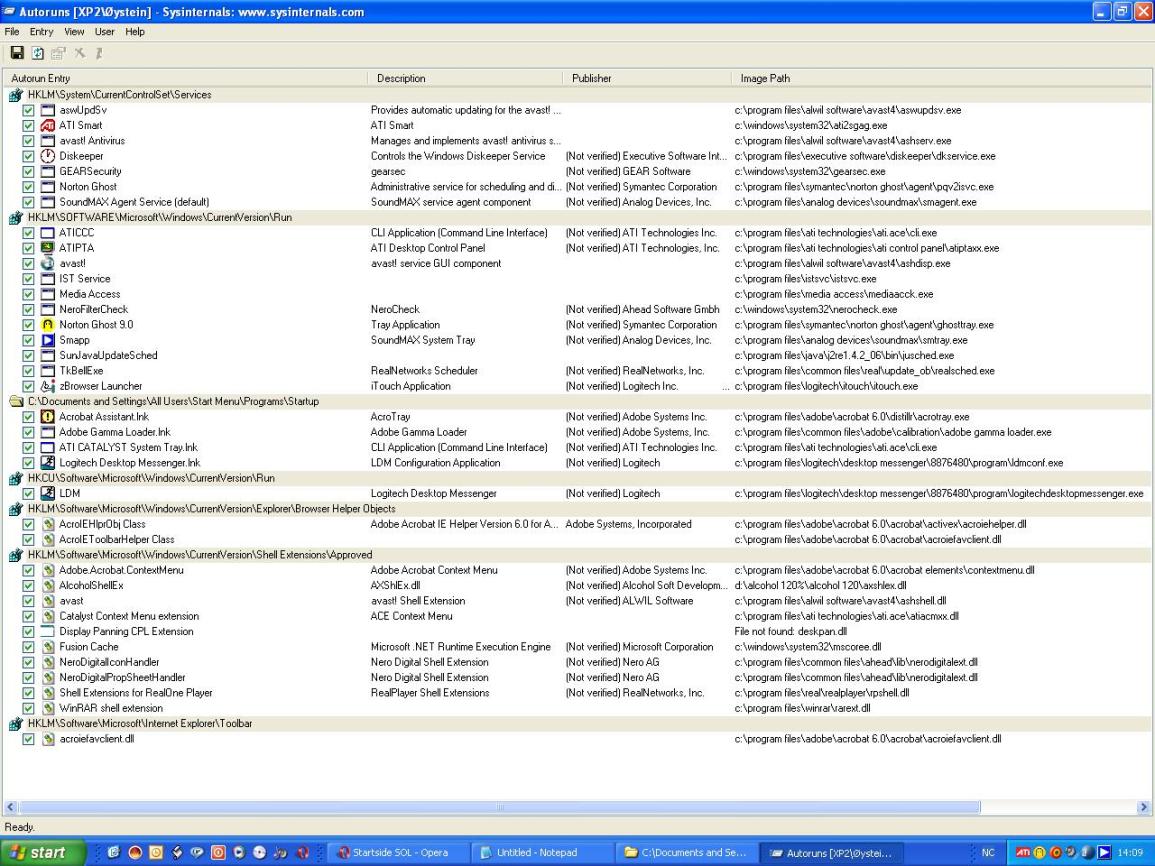Sort by Image Path column header

click(940, 78)
